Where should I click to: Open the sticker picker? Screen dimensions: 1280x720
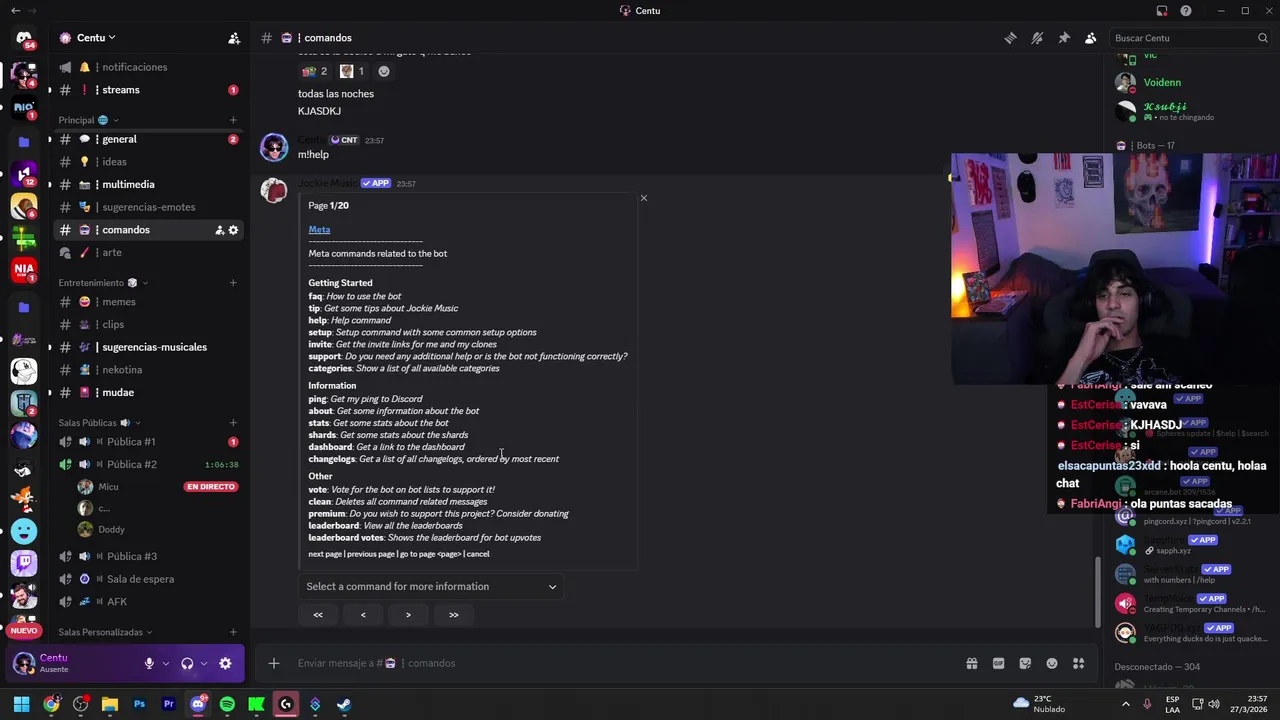1025,663
